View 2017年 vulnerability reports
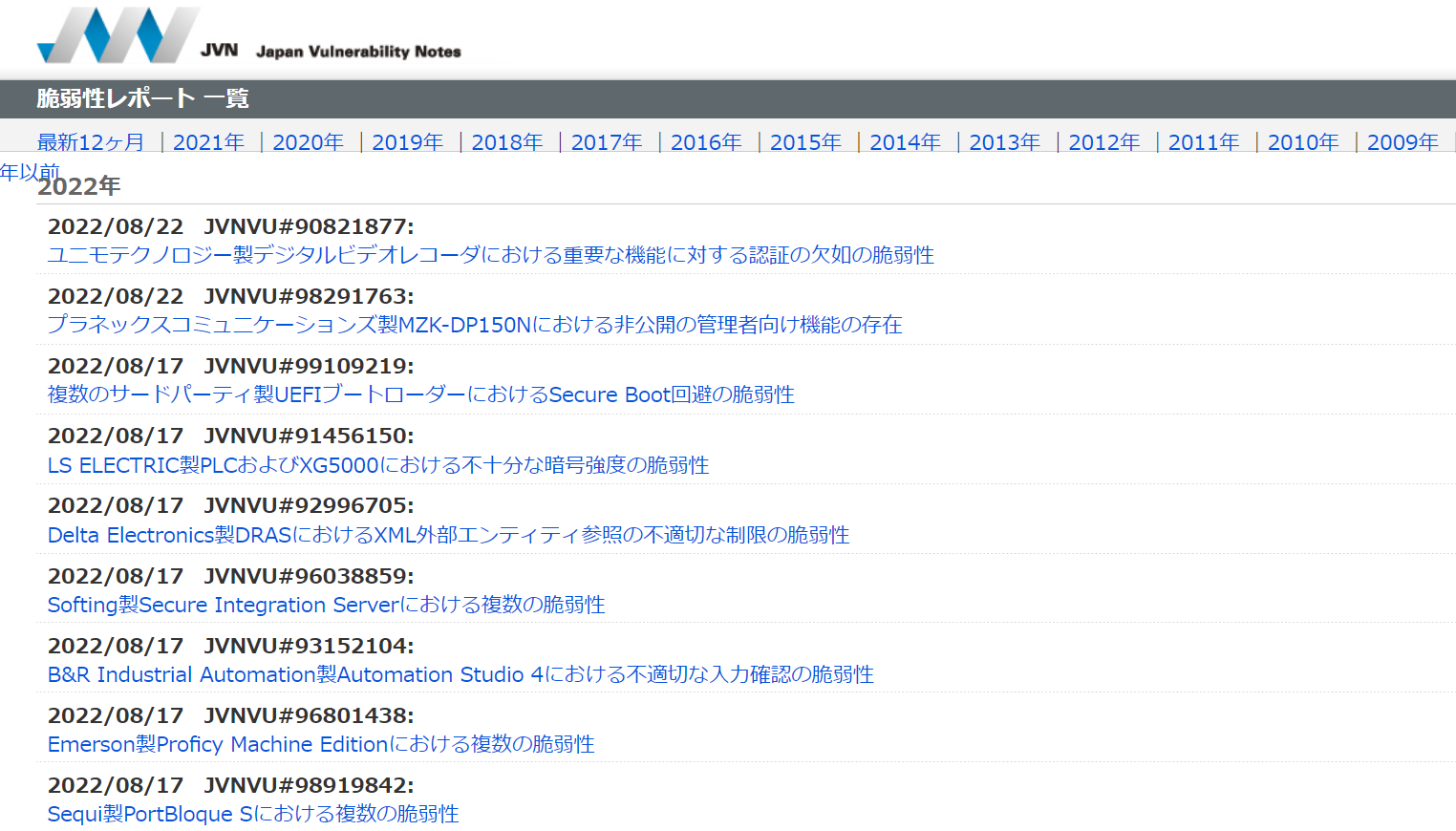 tap(606, 142)
